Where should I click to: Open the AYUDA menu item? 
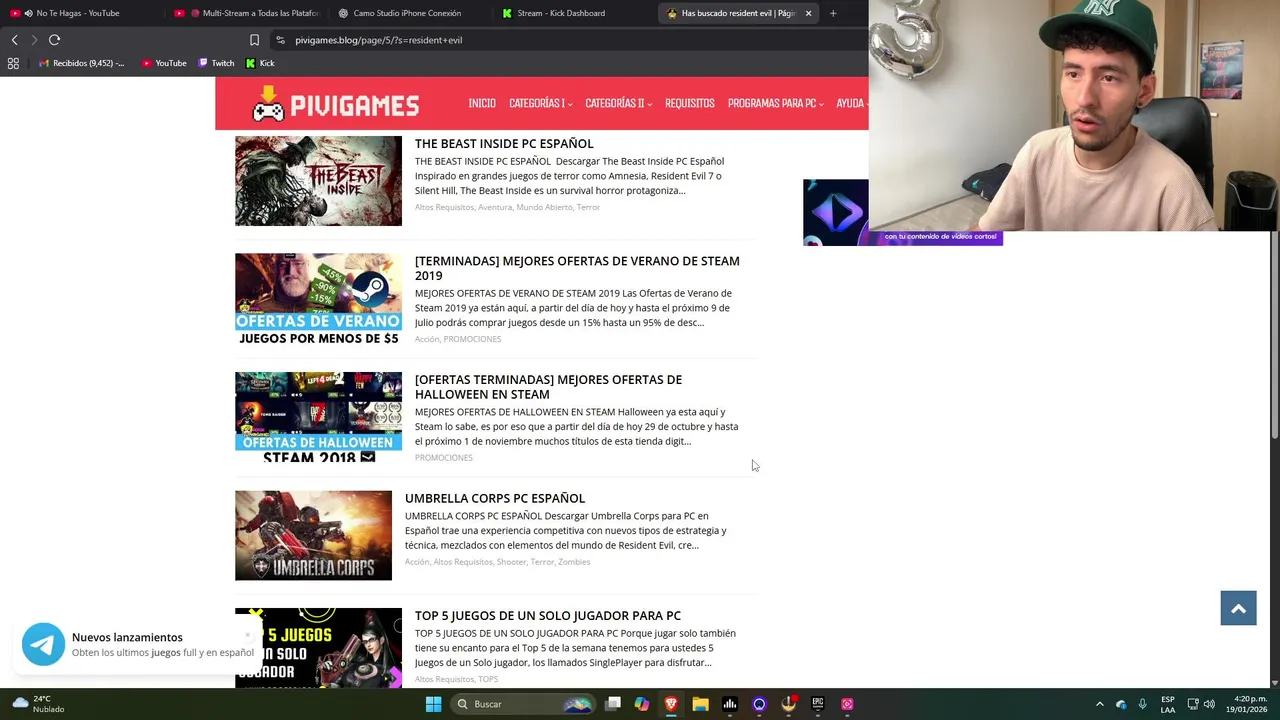(851, 103)
